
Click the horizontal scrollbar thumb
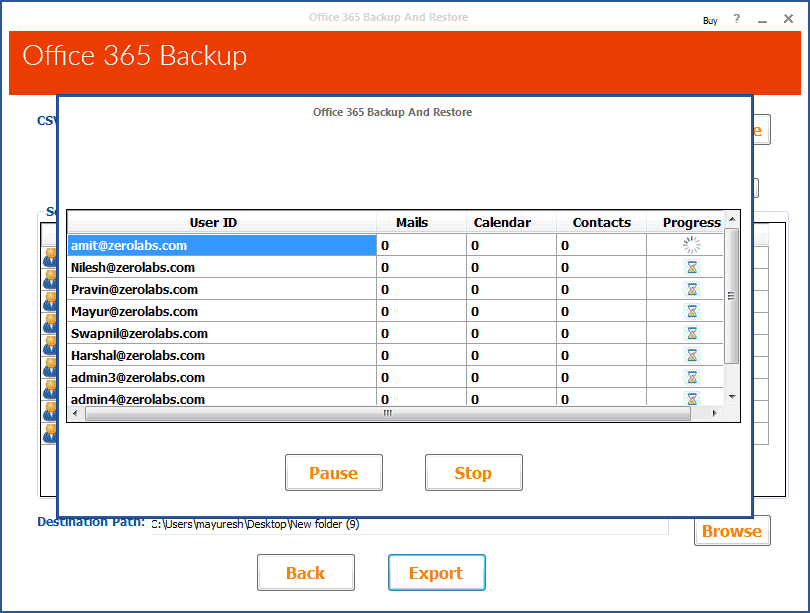point(388,413)
